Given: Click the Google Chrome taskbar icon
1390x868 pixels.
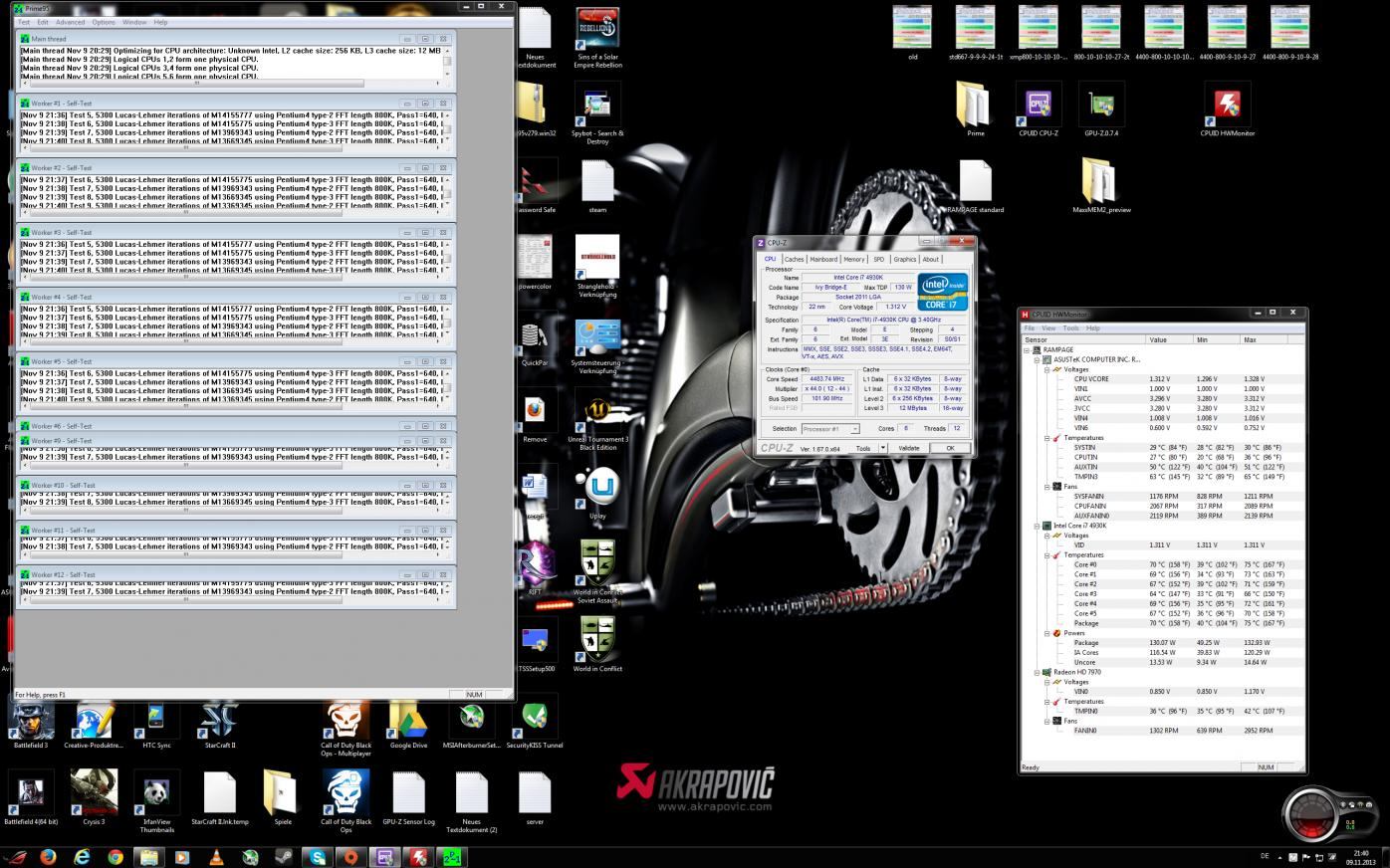Looking at the screenshot, I should [x=116, y=857].
